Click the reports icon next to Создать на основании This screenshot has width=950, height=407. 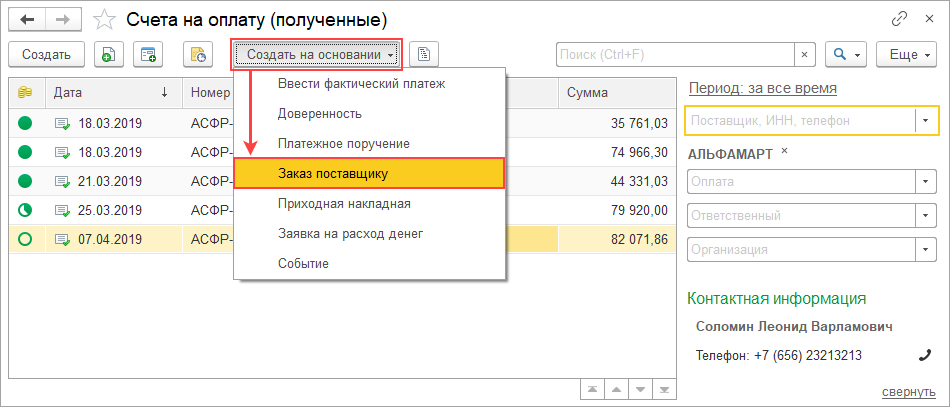[425, 54]
